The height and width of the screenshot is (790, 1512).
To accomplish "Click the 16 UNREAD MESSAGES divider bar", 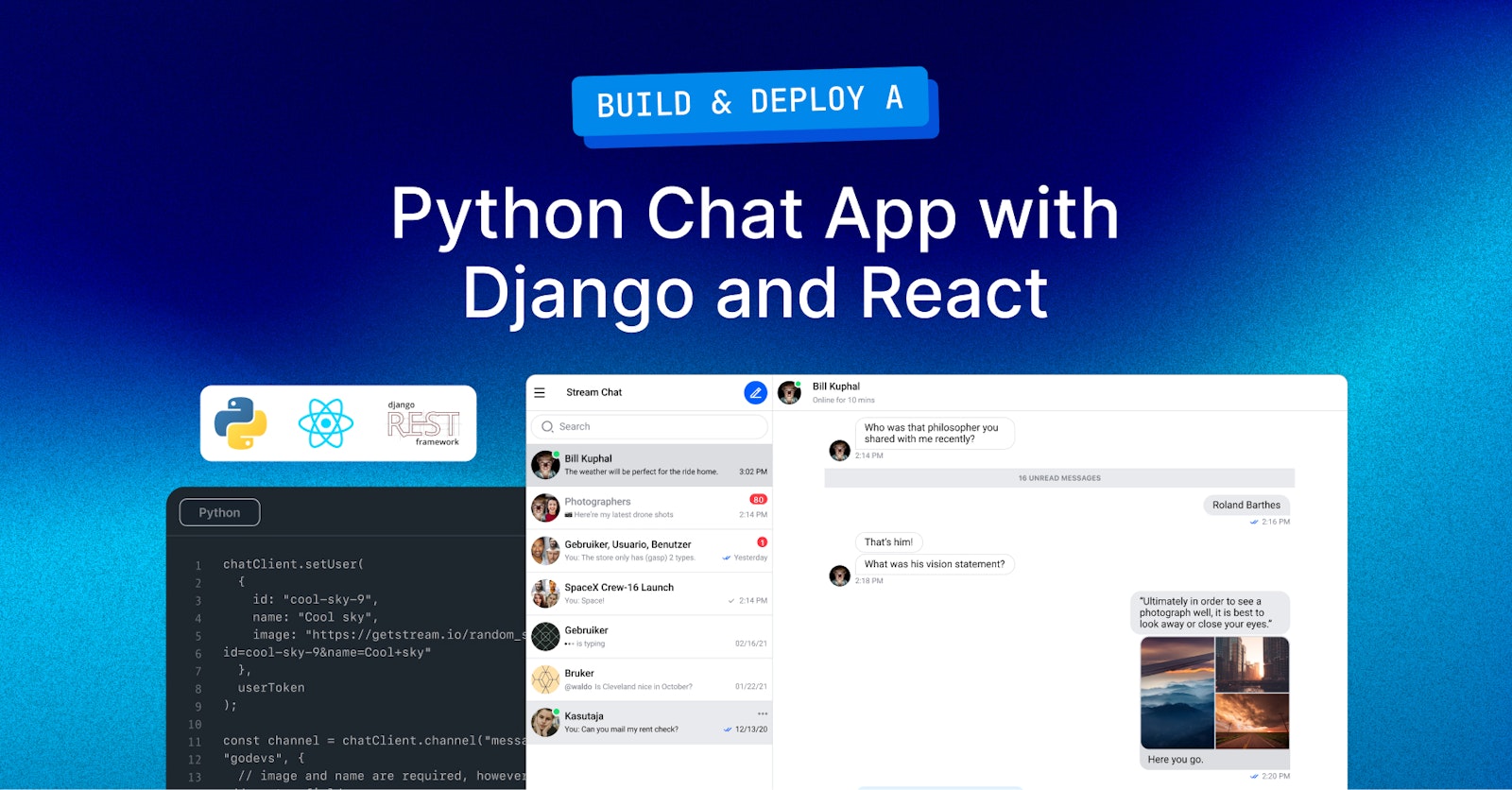I will tap(1059, 478).
